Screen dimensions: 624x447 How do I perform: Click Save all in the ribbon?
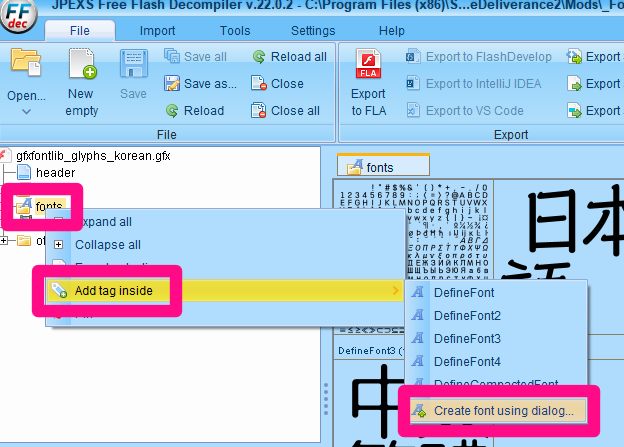pyautogui.click(x=195, y=57)
